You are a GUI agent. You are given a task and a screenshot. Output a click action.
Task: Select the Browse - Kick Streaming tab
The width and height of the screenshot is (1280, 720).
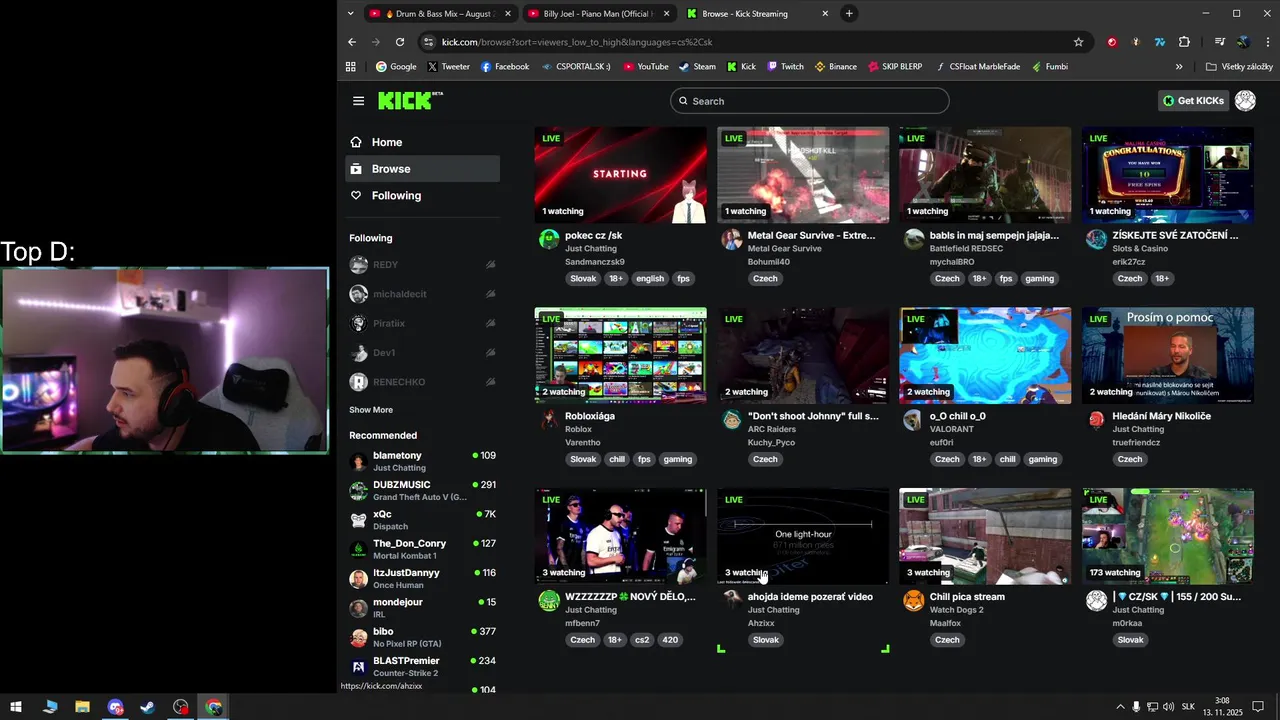(757, 14)
